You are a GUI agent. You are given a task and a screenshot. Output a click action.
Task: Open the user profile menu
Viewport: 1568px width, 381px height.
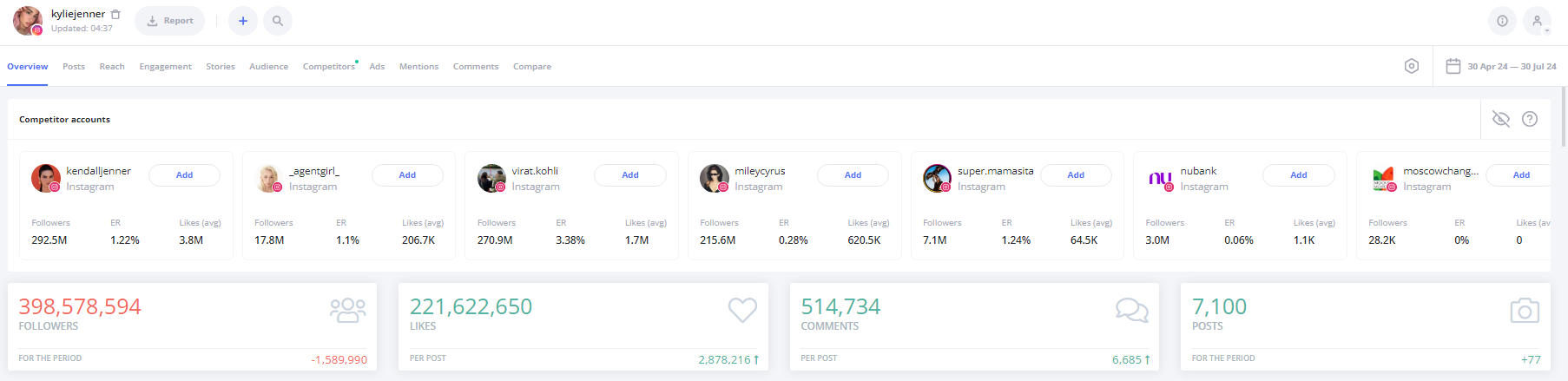1537,21
